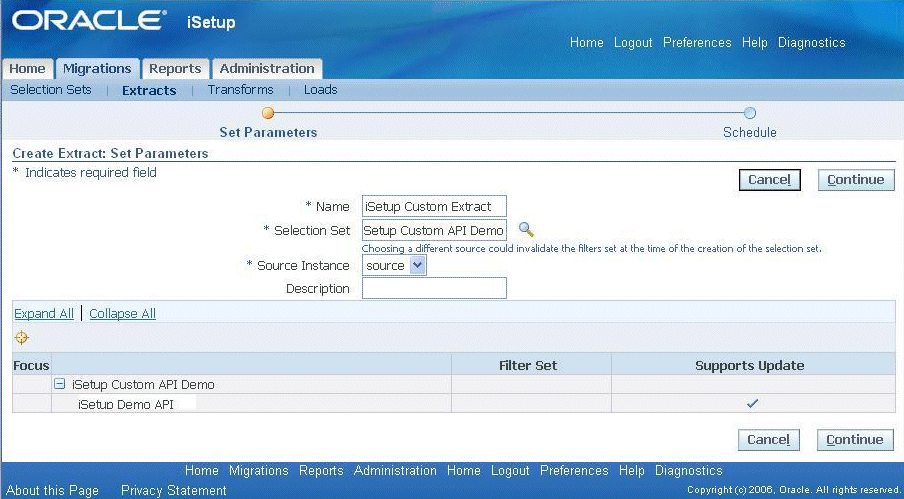This screenshot has height=499, width=904.
Task: Go to the Administration tab
Action: click(x=267, y=69)
